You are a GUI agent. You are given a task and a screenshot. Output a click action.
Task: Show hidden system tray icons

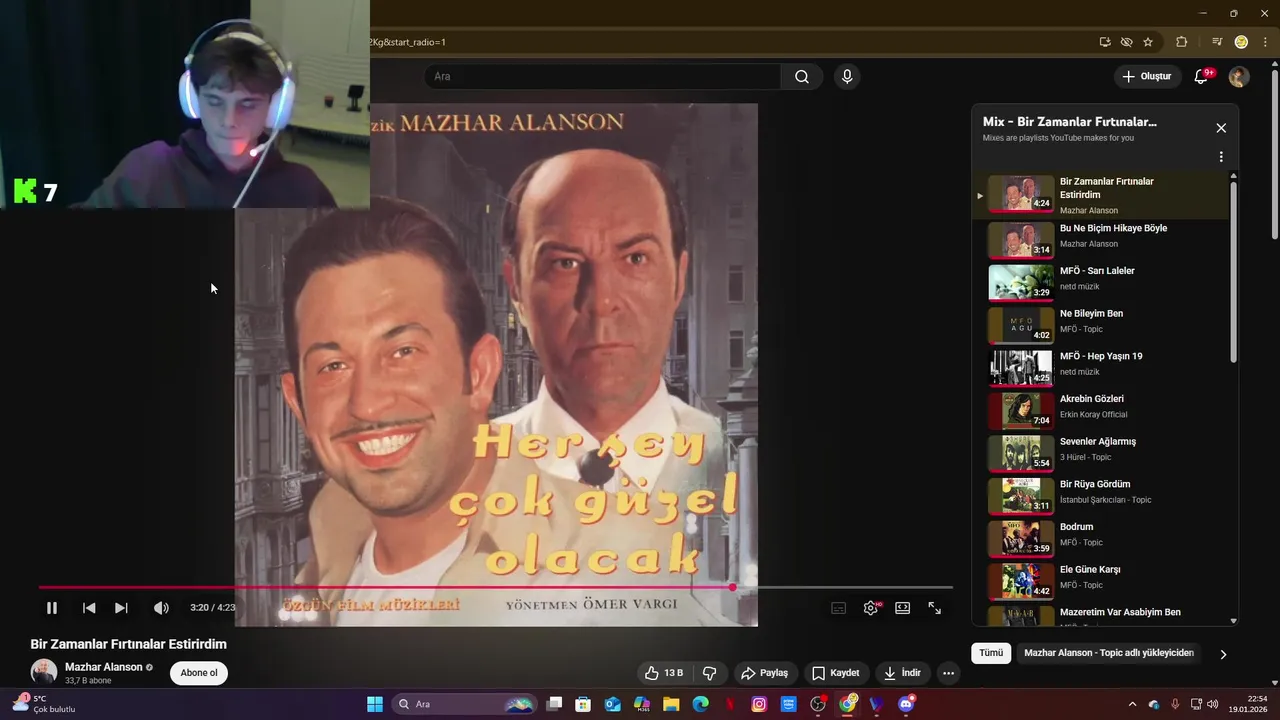point(1132,704)
